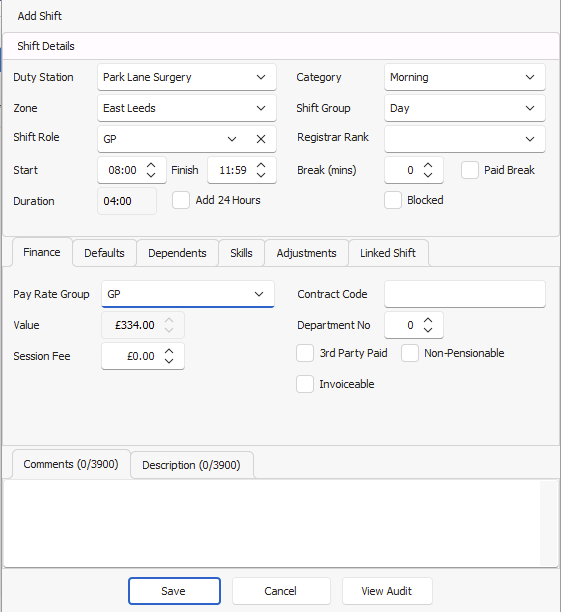Increase the Start time with up arrow
The image size is (561, 612).
151,165
